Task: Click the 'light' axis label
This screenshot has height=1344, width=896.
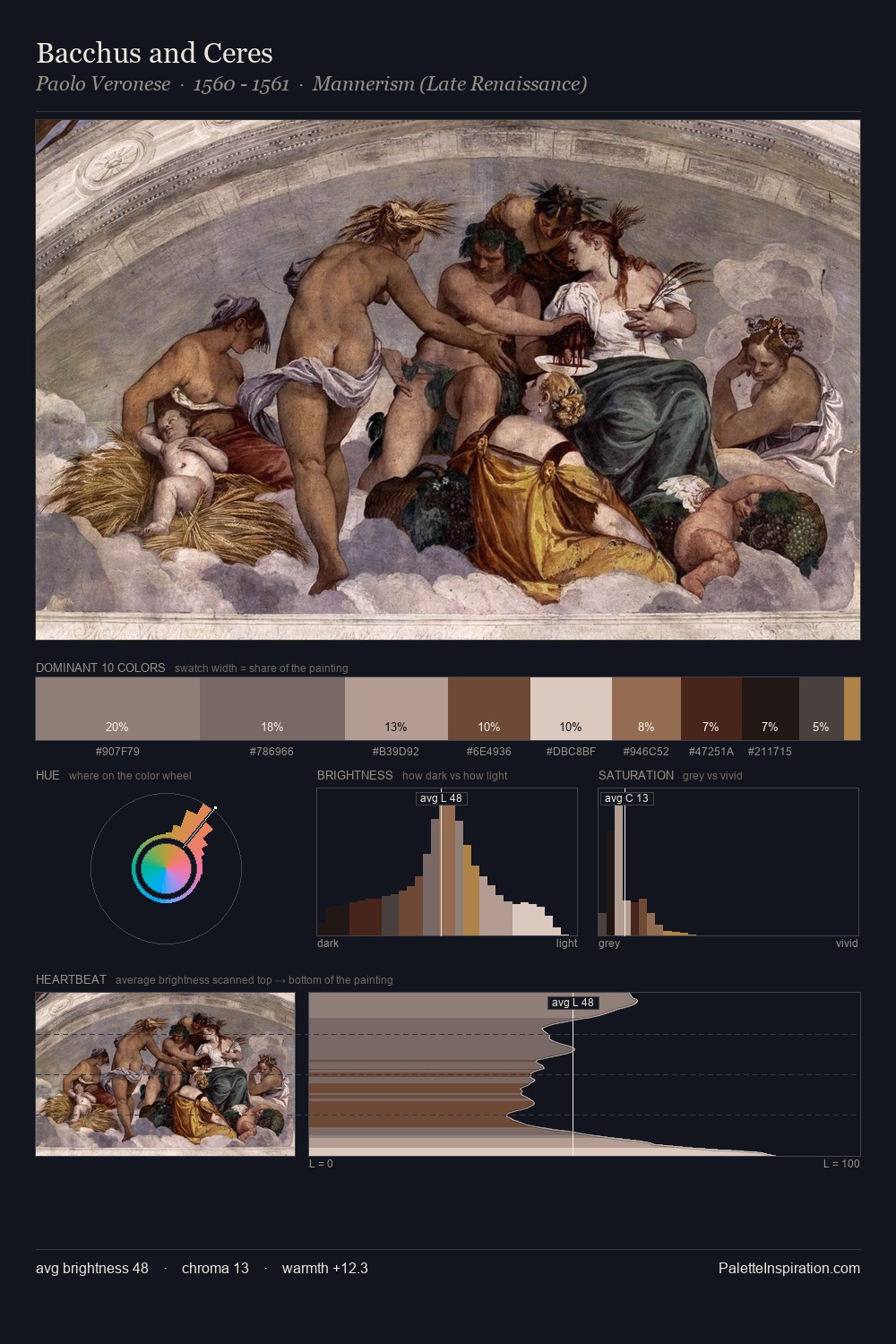Action: click(567, 943)
